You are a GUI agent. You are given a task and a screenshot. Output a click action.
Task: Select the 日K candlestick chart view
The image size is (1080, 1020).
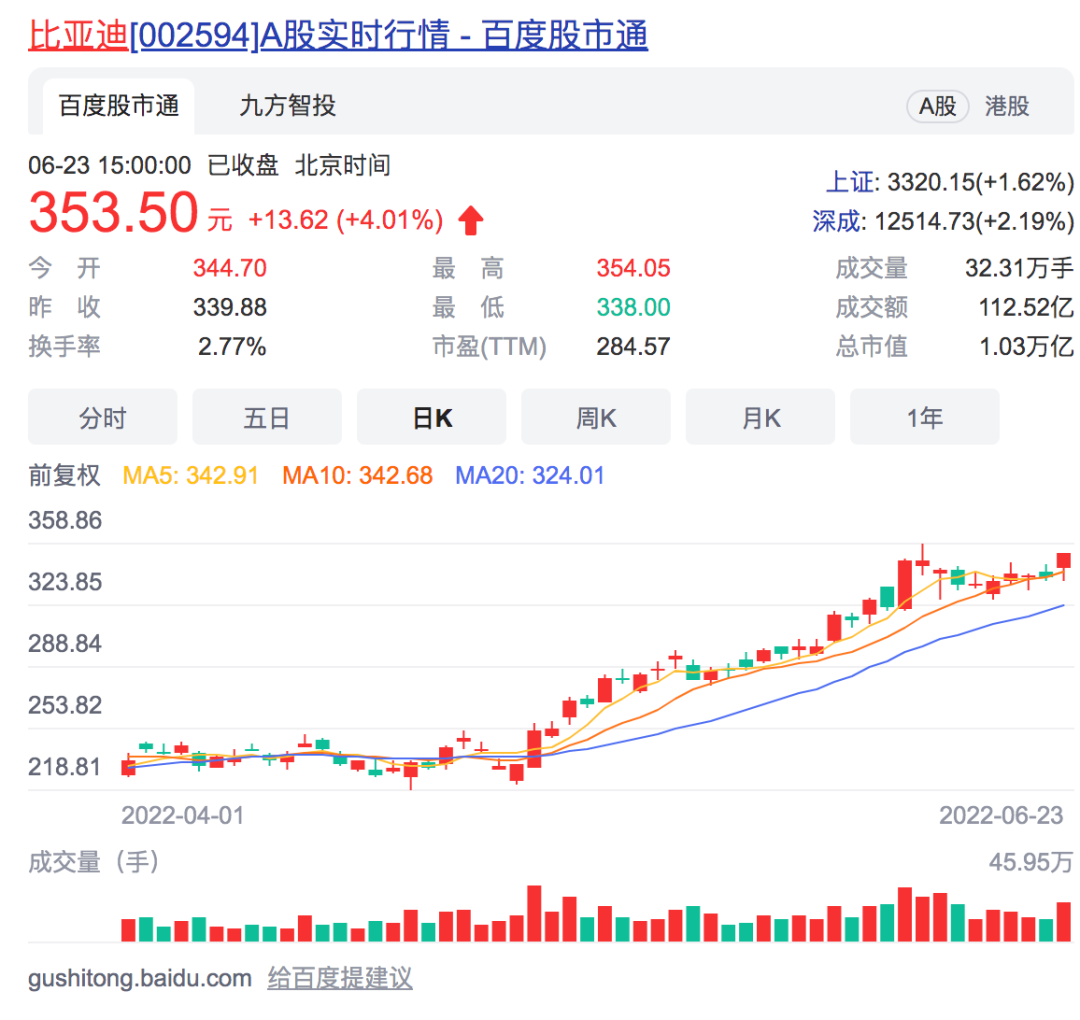pyautogui.click(x=431, y=417)
